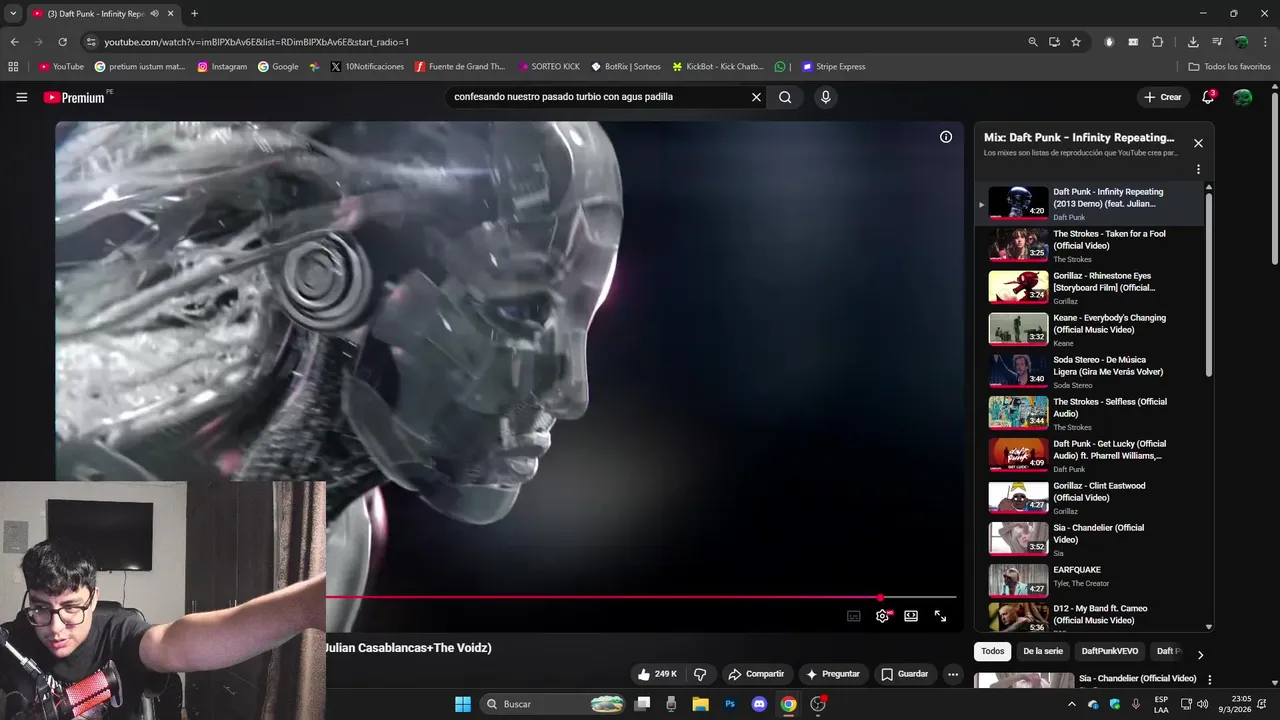
Task: Open the Todos los favoritos folder
Action: pos(1229,67)
